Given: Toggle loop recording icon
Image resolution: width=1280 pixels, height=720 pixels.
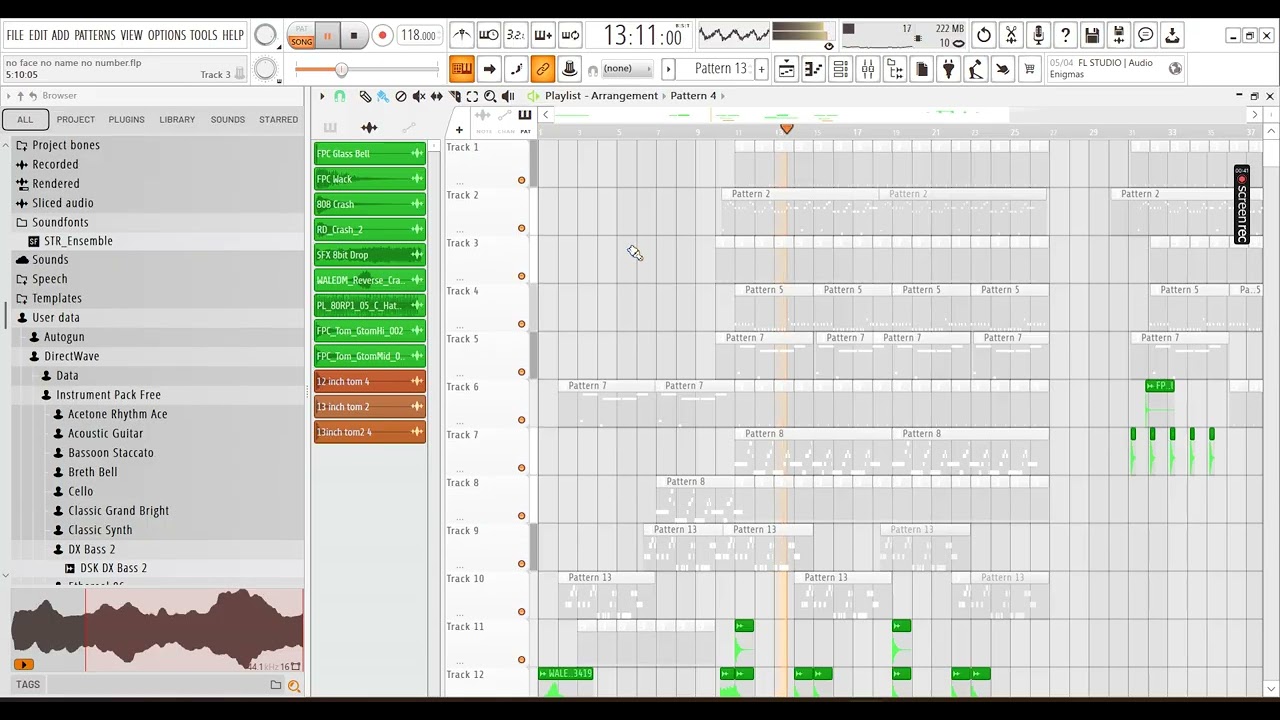Looking at the screenshot, I should coord(569,35).
